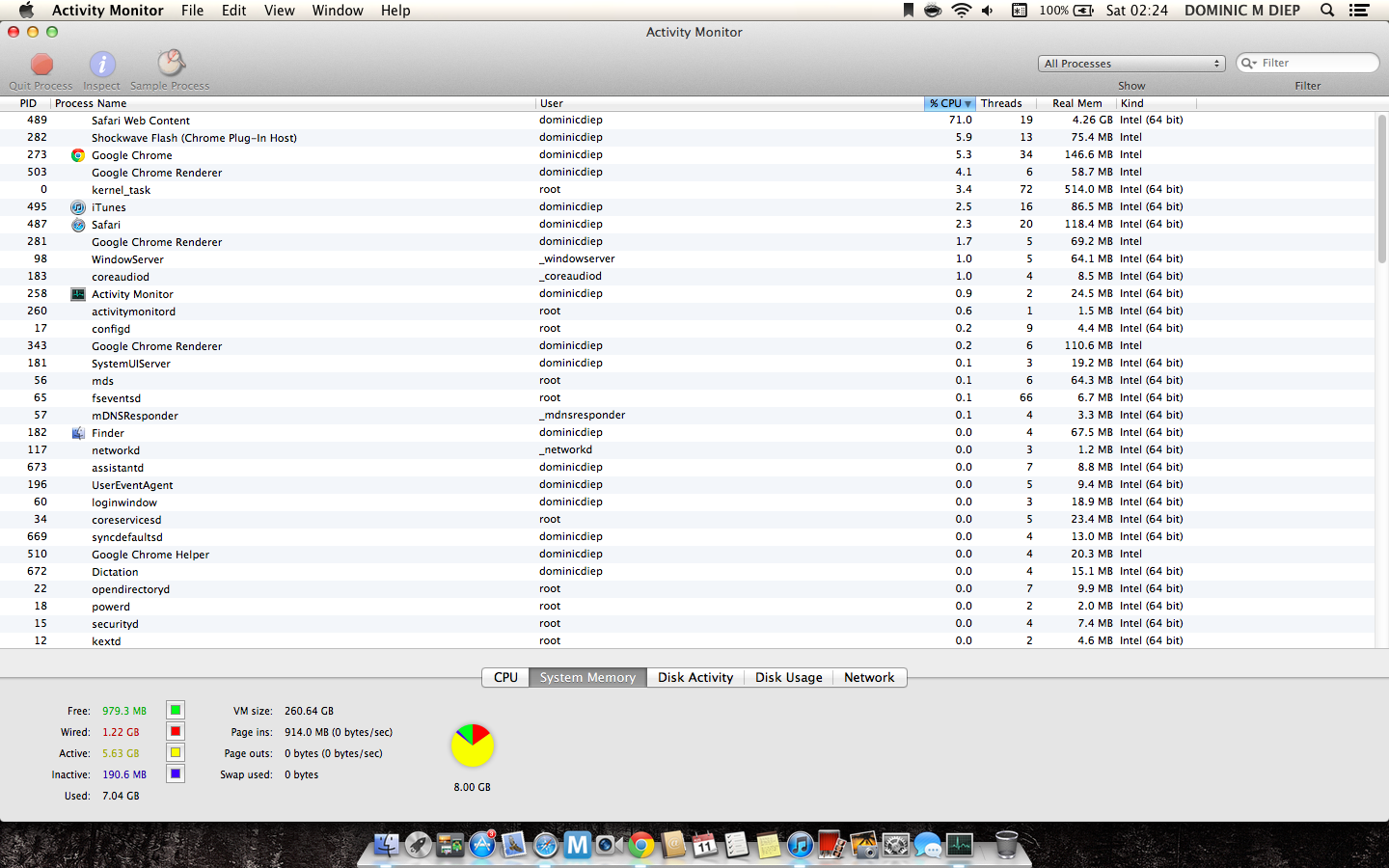Sort by Process Name column header
Viewport: 1389px width, 868px height.
tap(293, 103)
